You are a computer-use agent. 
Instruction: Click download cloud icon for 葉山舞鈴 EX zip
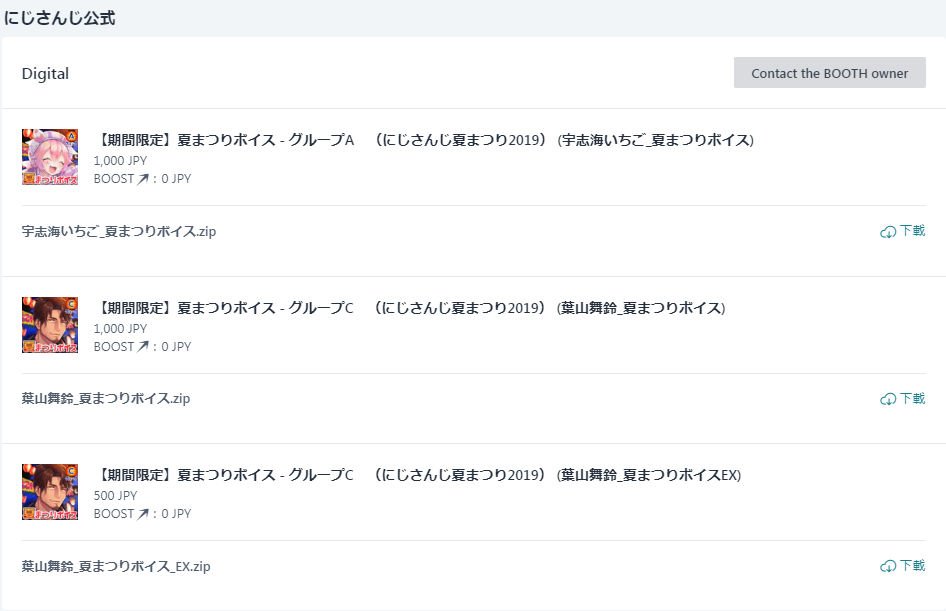[x=888, y=566]
